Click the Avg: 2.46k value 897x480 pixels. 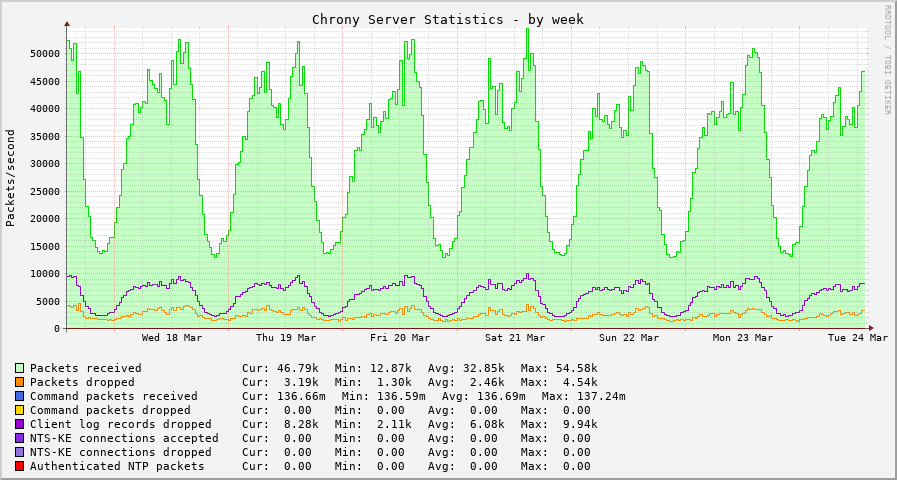pyautogui.click(x=466, y=382)
